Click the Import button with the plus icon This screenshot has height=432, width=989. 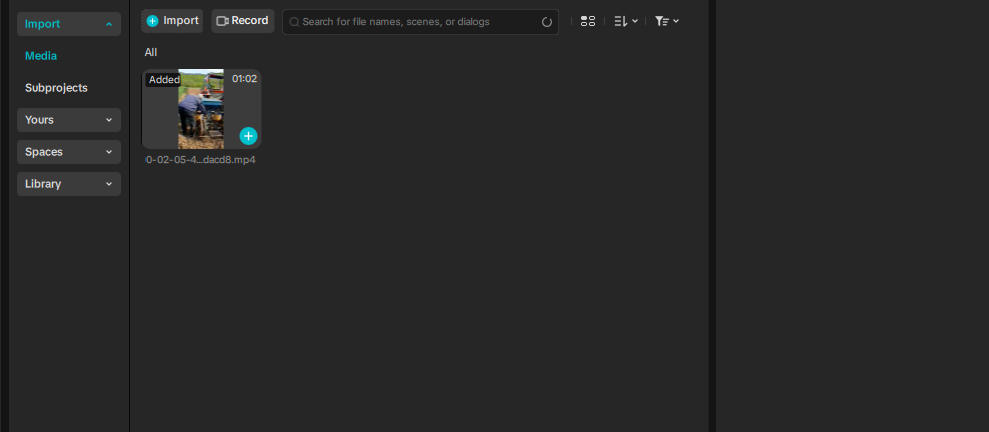pyautogui.click(x=172, y=21)
